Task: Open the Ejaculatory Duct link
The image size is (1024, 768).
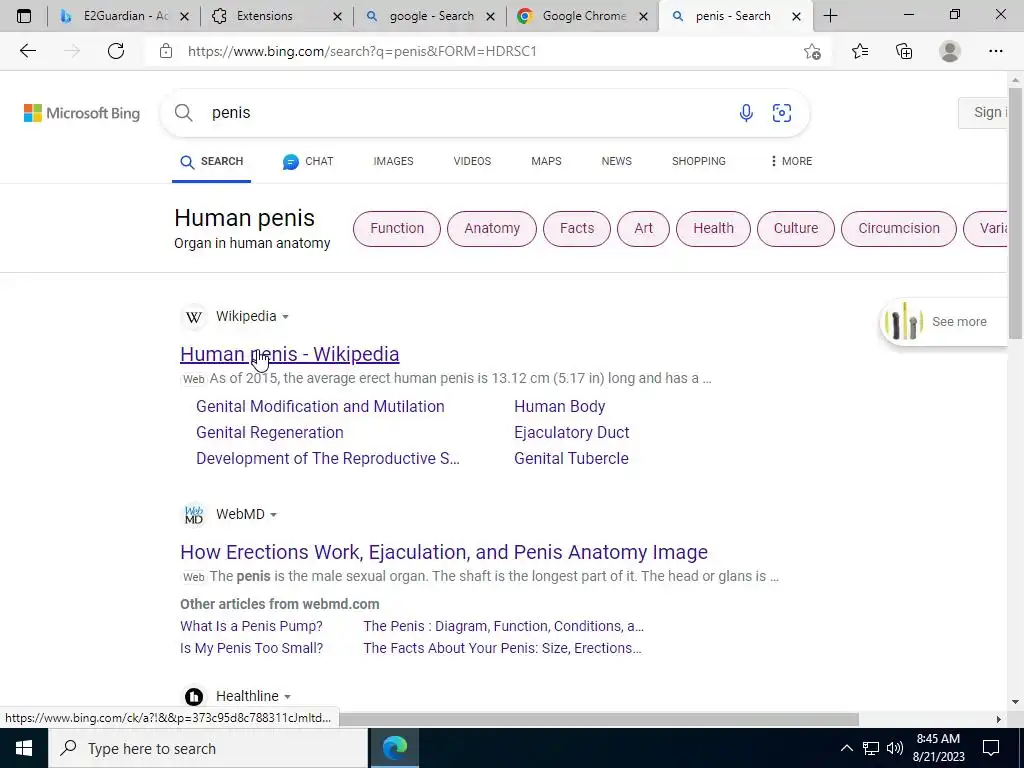Action: pyautogui.click(x=571, y=432)
